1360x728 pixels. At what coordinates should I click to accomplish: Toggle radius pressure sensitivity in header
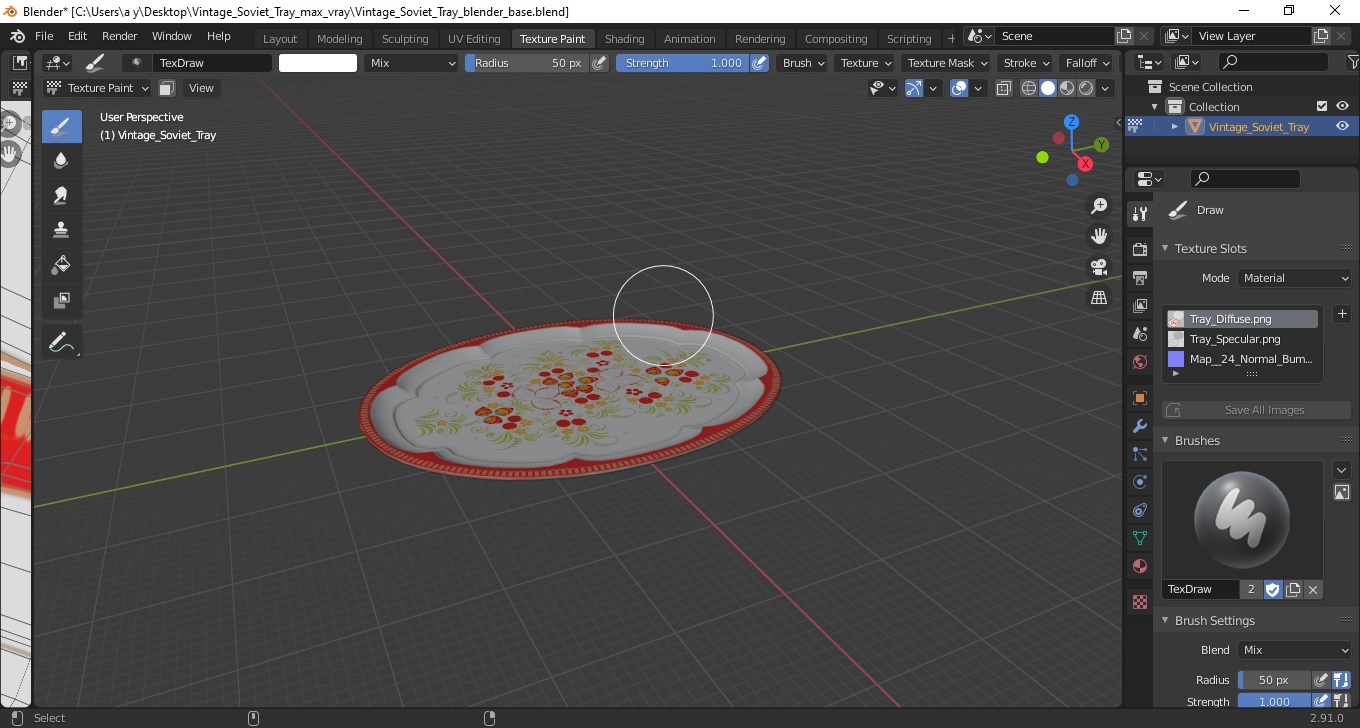point(599,63)
